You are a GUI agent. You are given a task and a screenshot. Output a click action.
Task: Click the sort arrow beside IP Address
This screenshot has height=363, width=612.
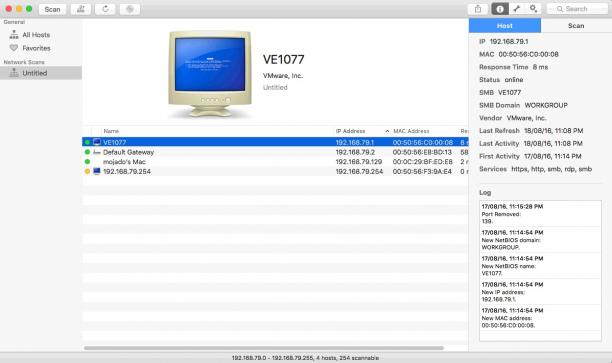[x=387, y=131]
